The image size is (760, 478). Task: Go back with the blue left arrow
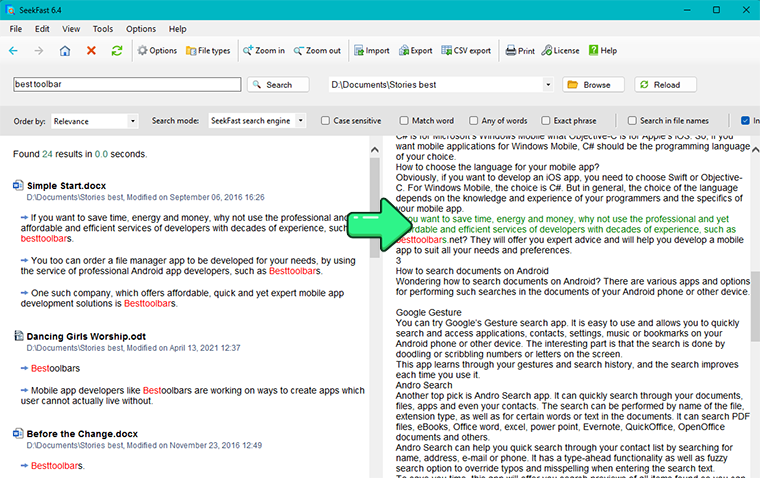(x=13, y=50)
